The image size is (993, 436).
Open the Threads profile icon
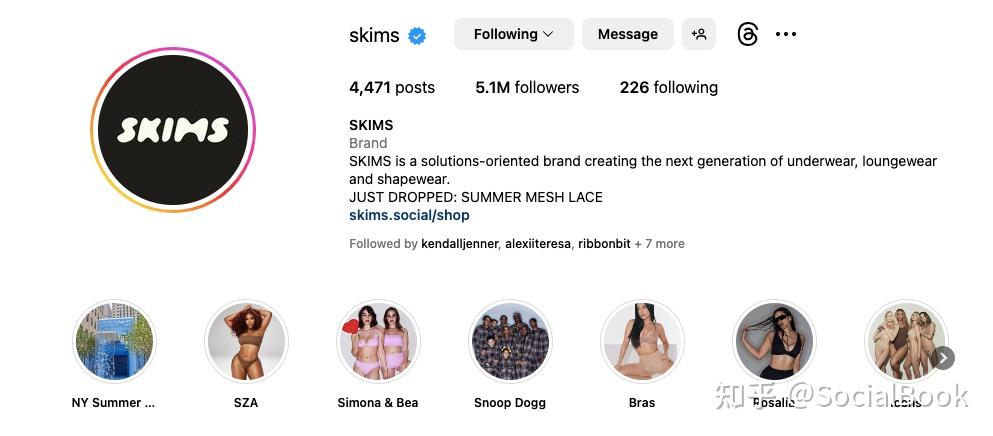pyautogui.click(x=747, y=34)
